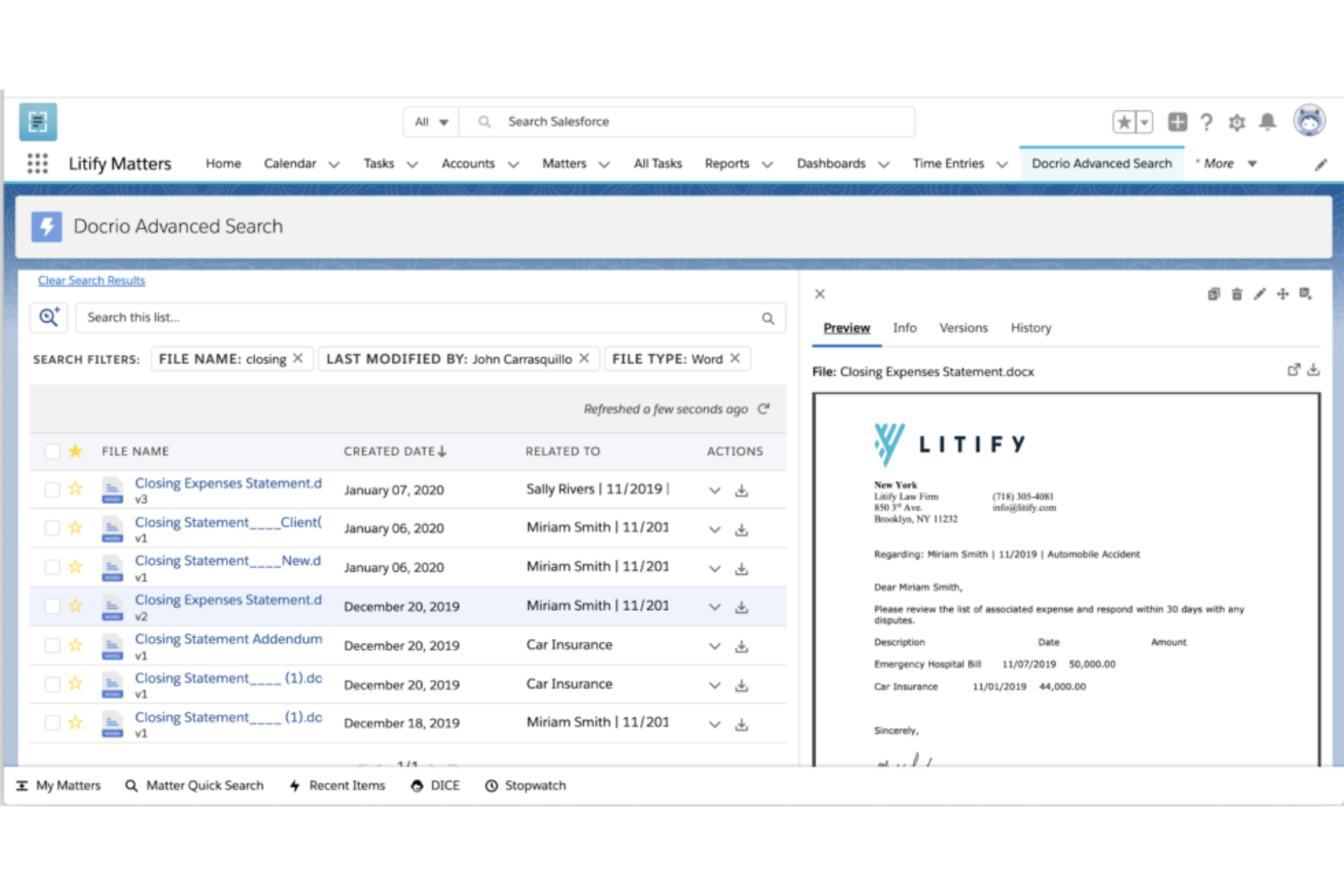Open the Setup gear icon
1344x896 pixels.
click(1237, 122)
